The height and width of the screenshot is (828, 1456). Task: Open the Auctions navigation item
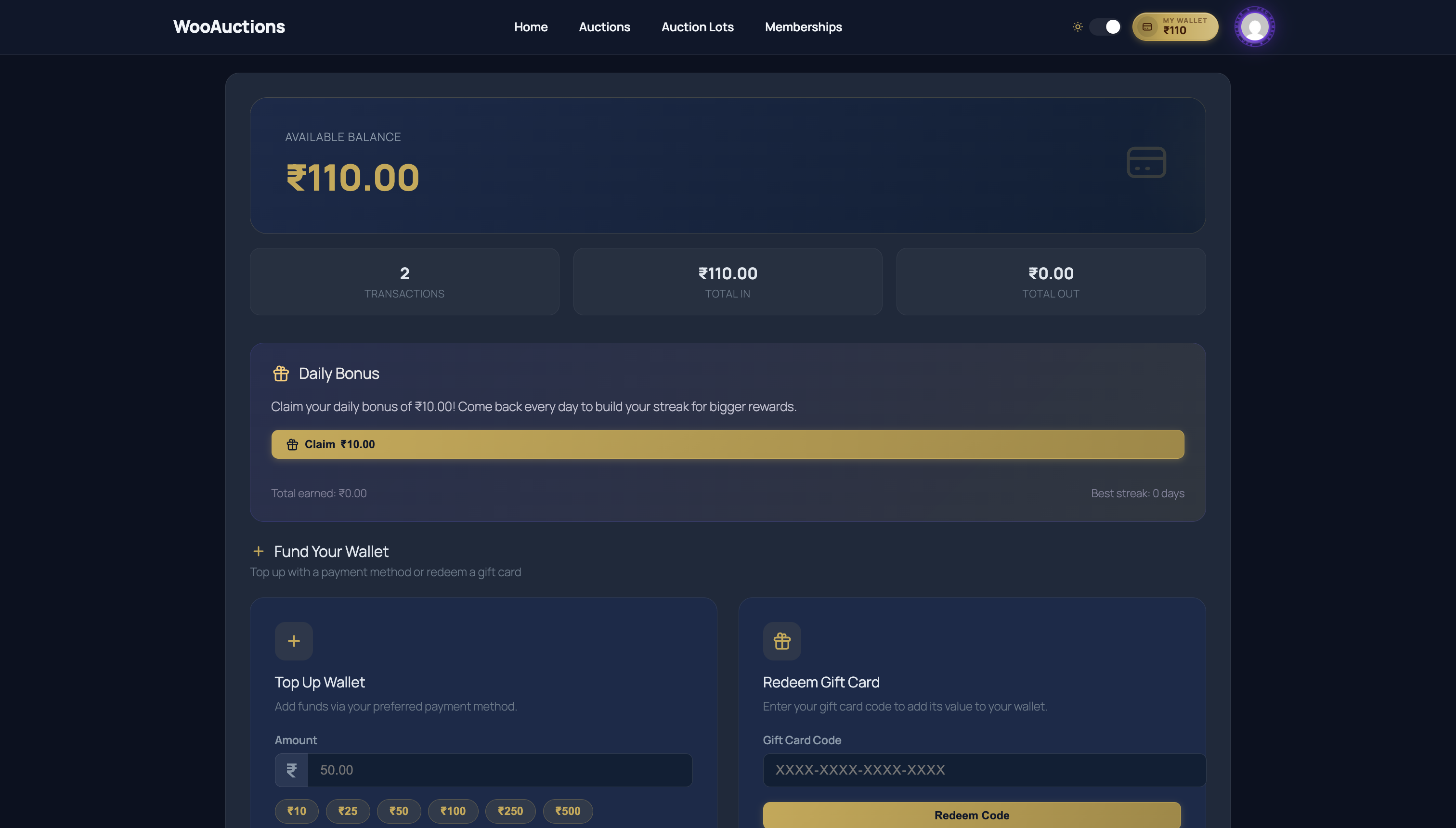click(605, 27)
